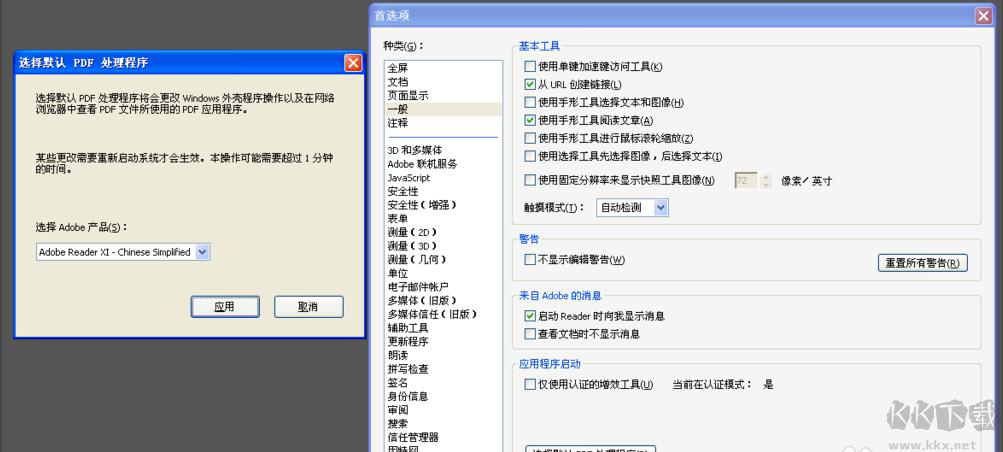The image size is (1003, 452).
Task: Close the 首选项 preferences window
Action: pyautogui.click(x=984, y=16)
